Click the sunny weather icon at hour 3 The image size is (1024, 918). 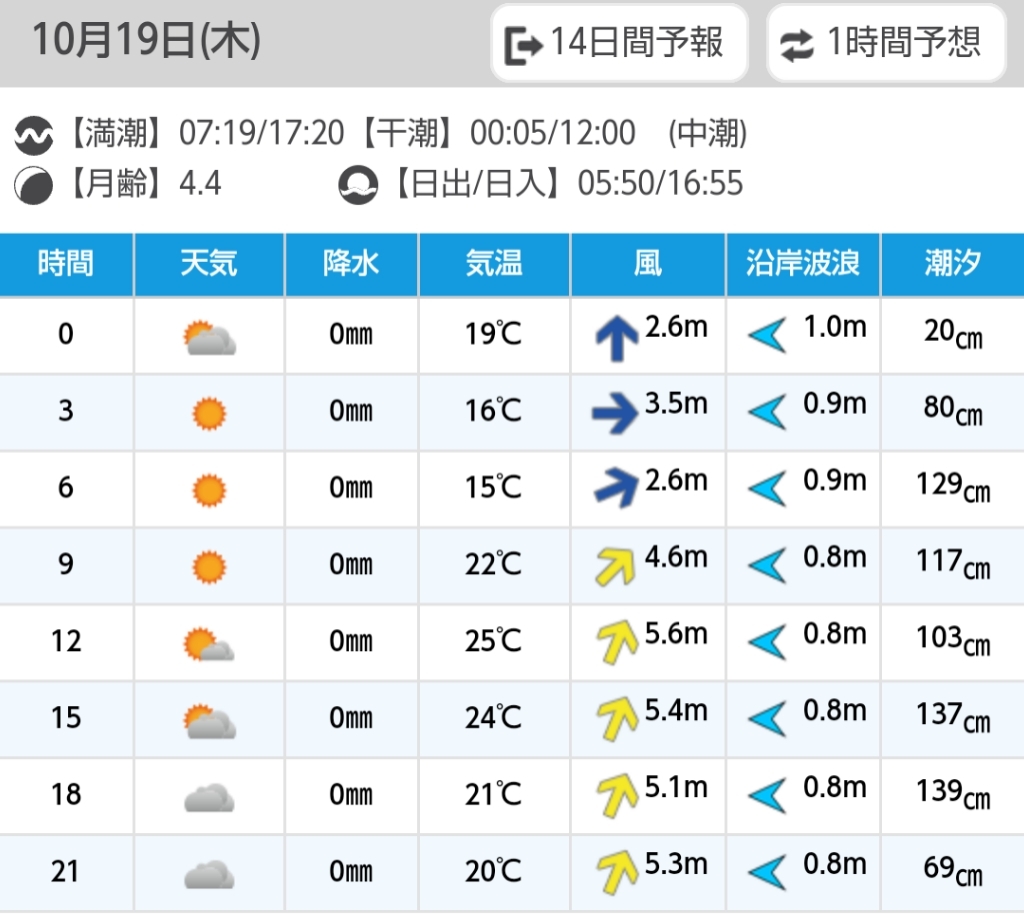209,413
